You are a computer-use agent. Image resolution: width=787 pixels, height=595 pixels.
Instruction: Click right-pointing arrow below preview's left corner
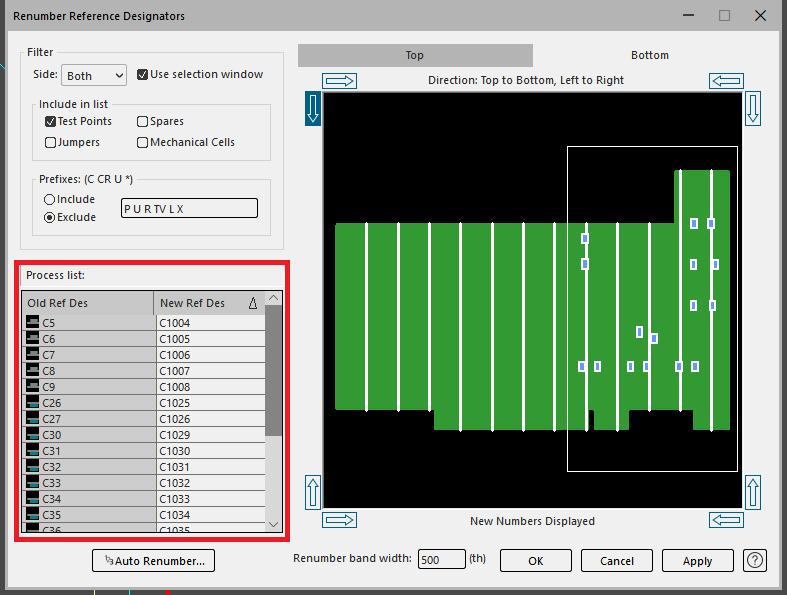click(340, 520)
